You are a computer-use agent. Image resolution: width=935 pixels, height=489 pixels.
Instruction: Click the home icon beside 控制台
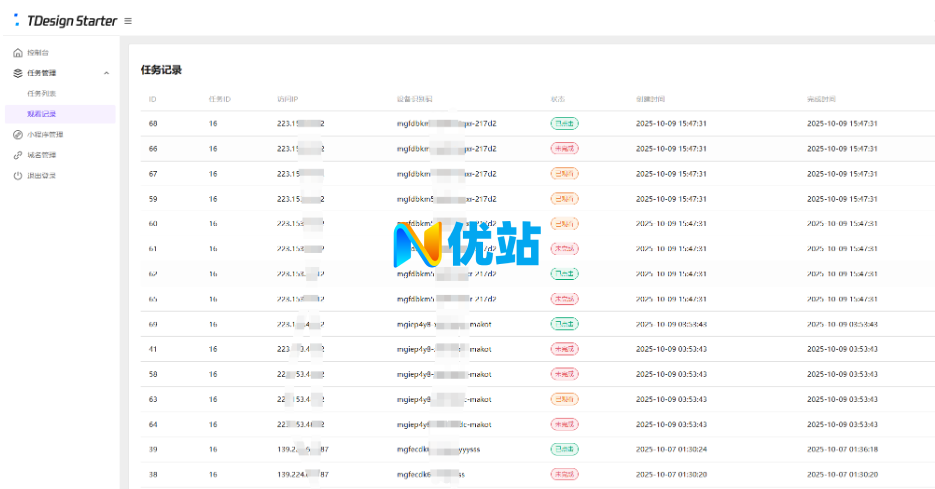coord(17,52)
